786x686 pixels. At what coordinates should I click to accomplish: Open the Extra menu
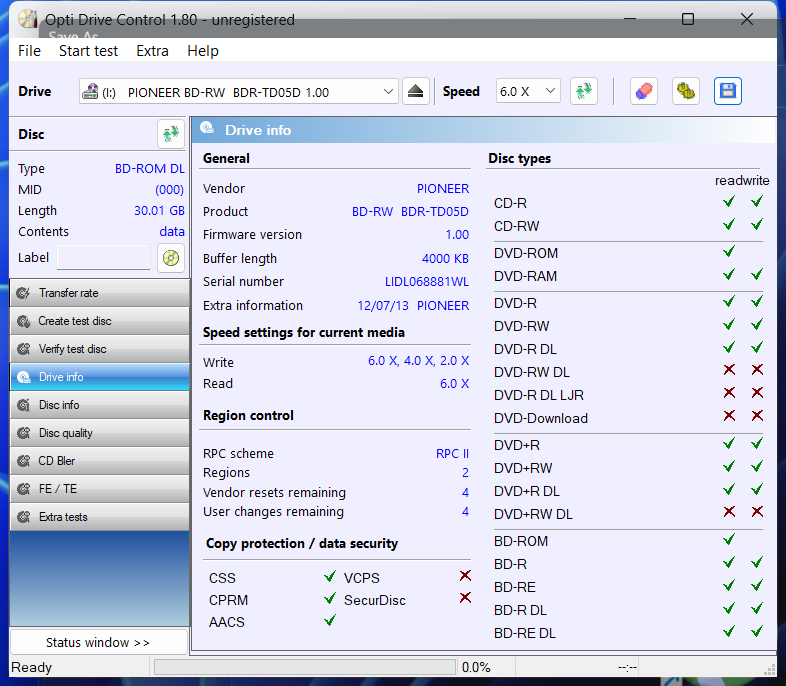[152, 51]
